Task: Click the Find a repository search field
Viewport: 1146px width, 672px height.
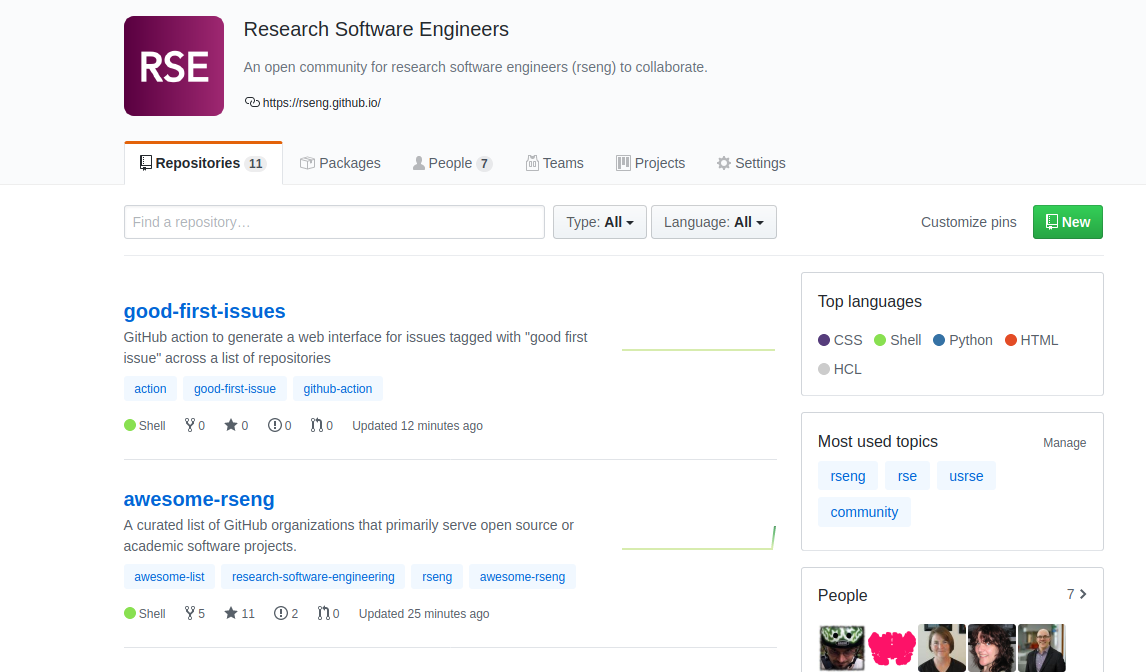Action: [x=334, y=222]
